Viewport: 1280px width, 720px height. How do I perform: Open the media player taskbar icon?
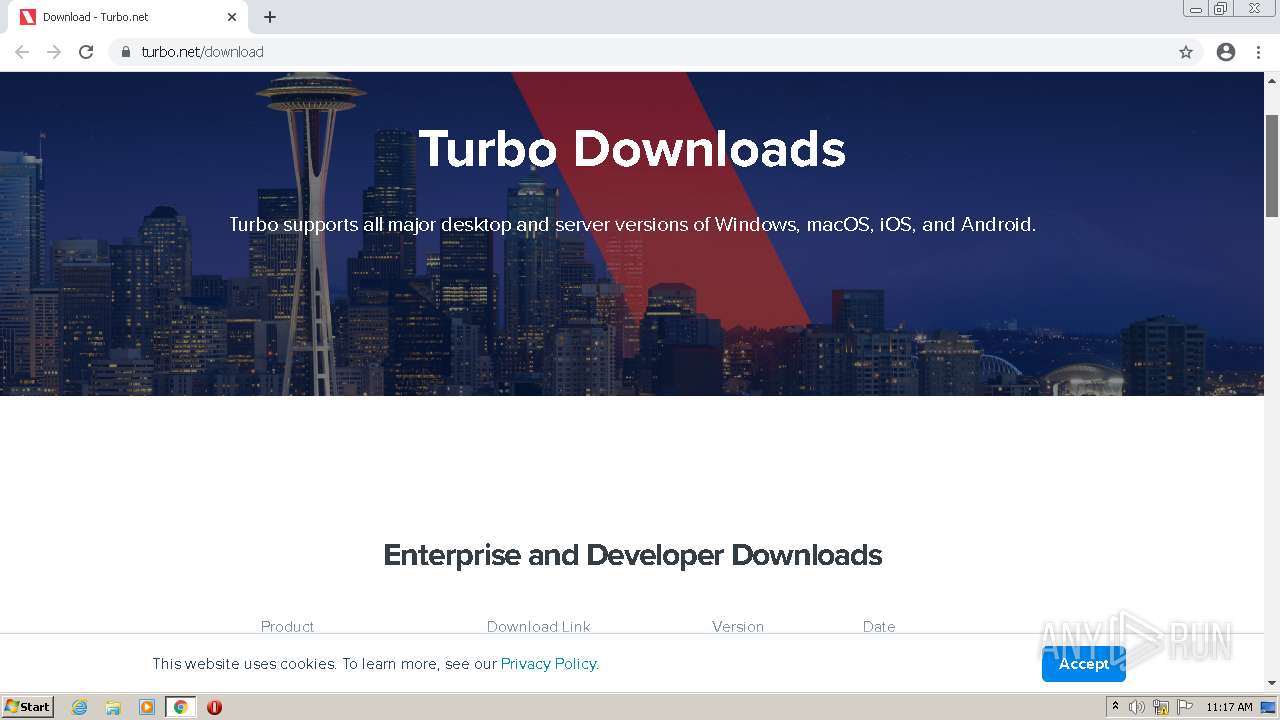pyautogui.click(x=147, y=707)
